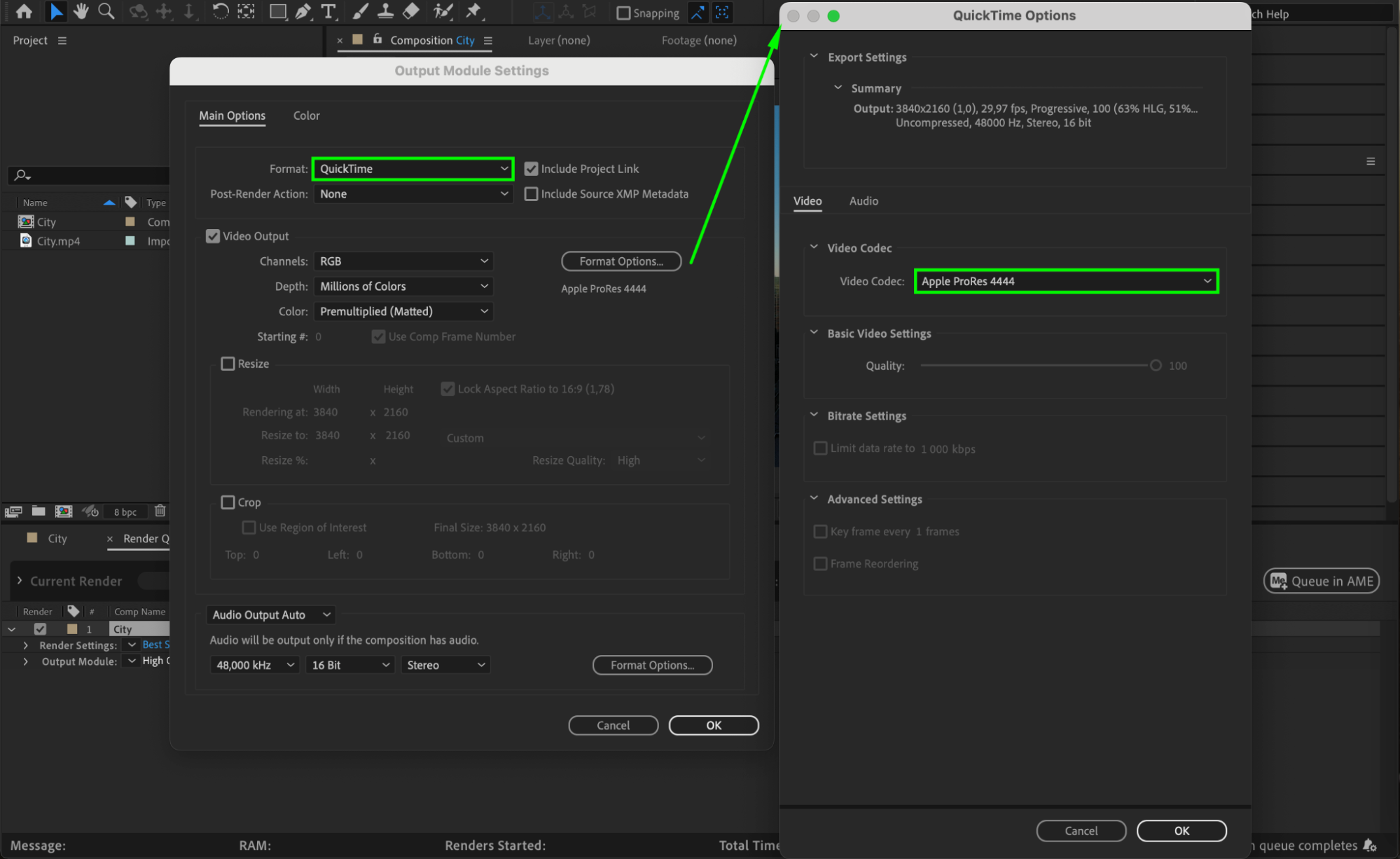This screenshot has width=1400, height=859.
Task: Select the Pen tool
Action: tap(303, 11)
